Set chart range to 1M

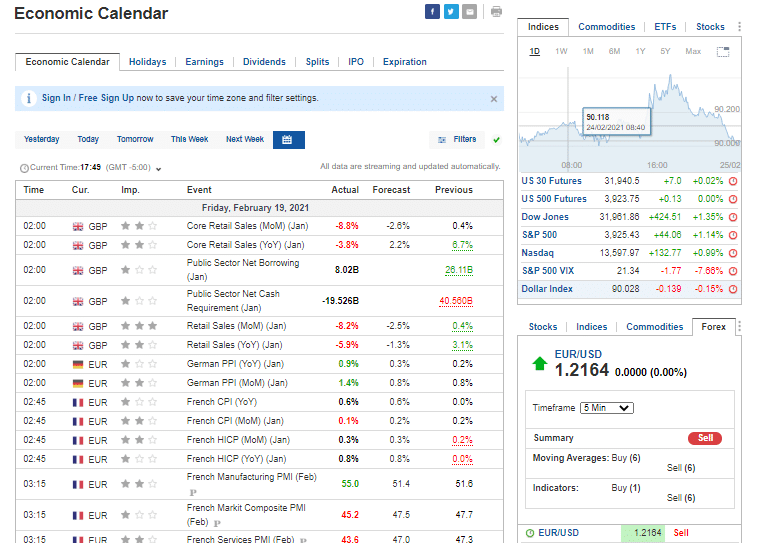tap(588, 51)
